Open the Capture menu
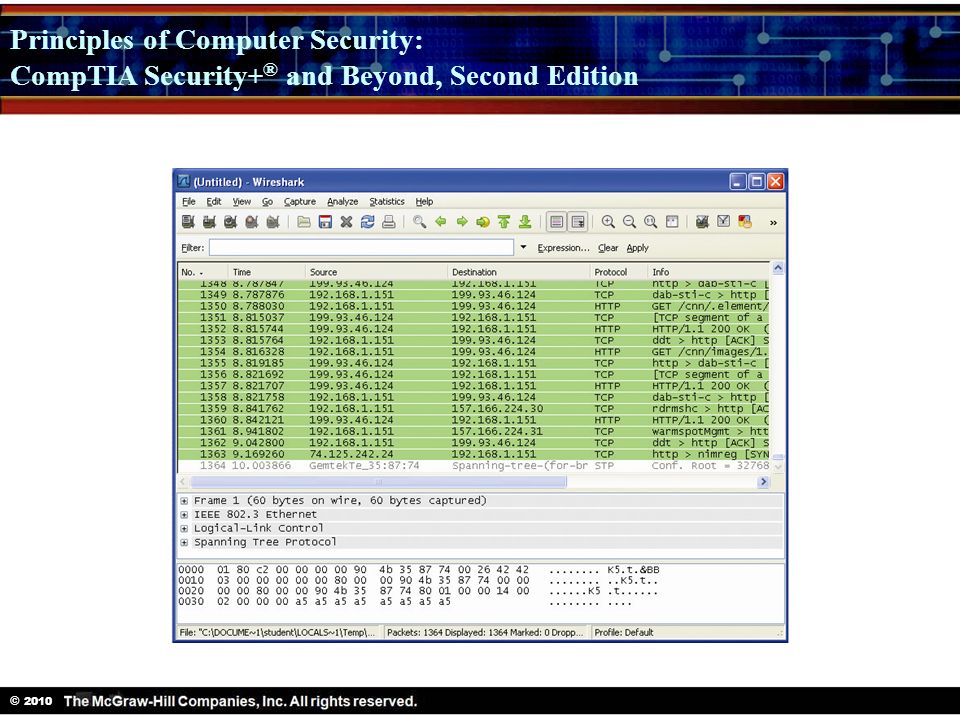Screen dimensions: 960x720 click(x=299, y=201)
